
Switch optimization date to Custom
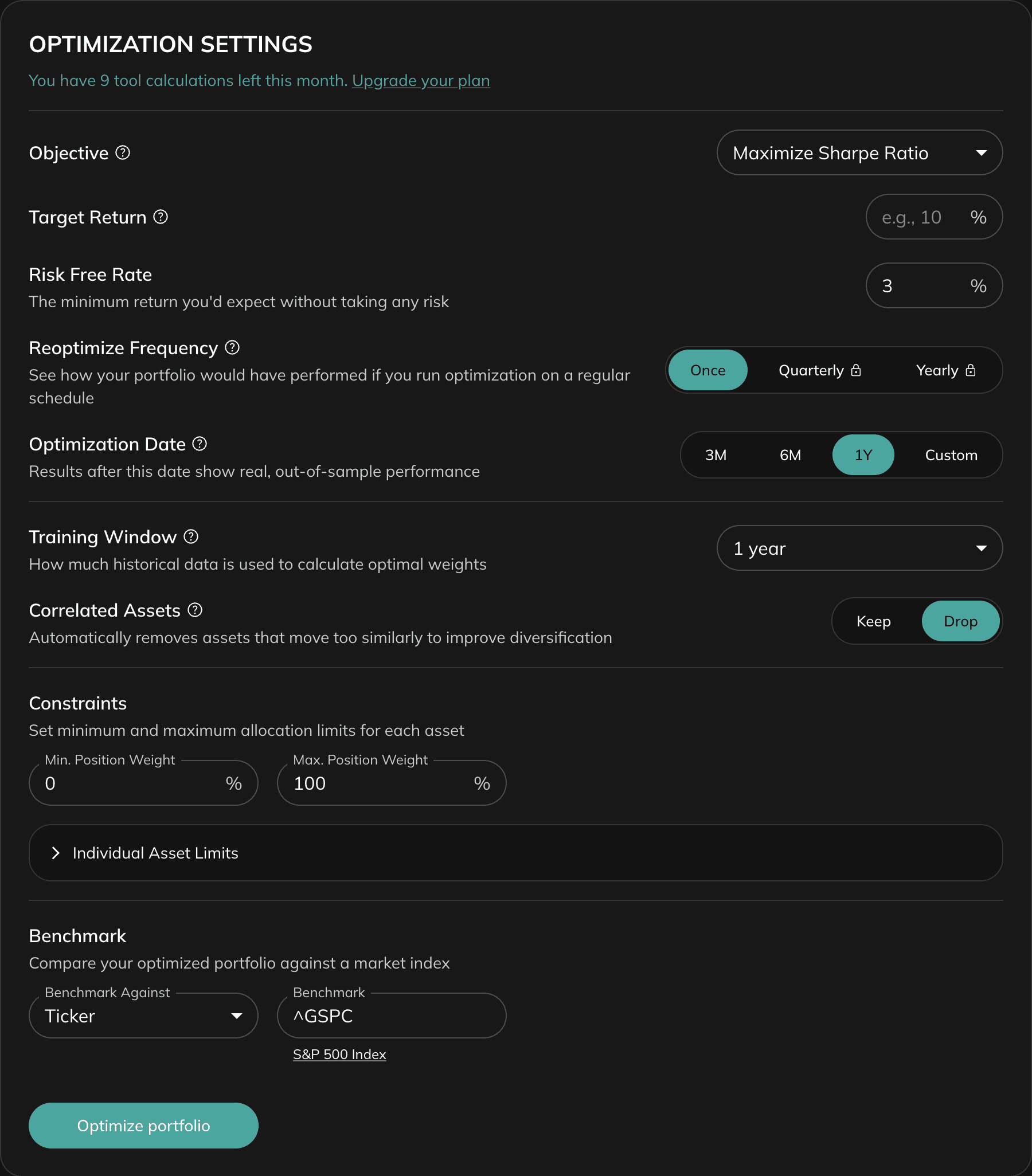tap(951, 454)
